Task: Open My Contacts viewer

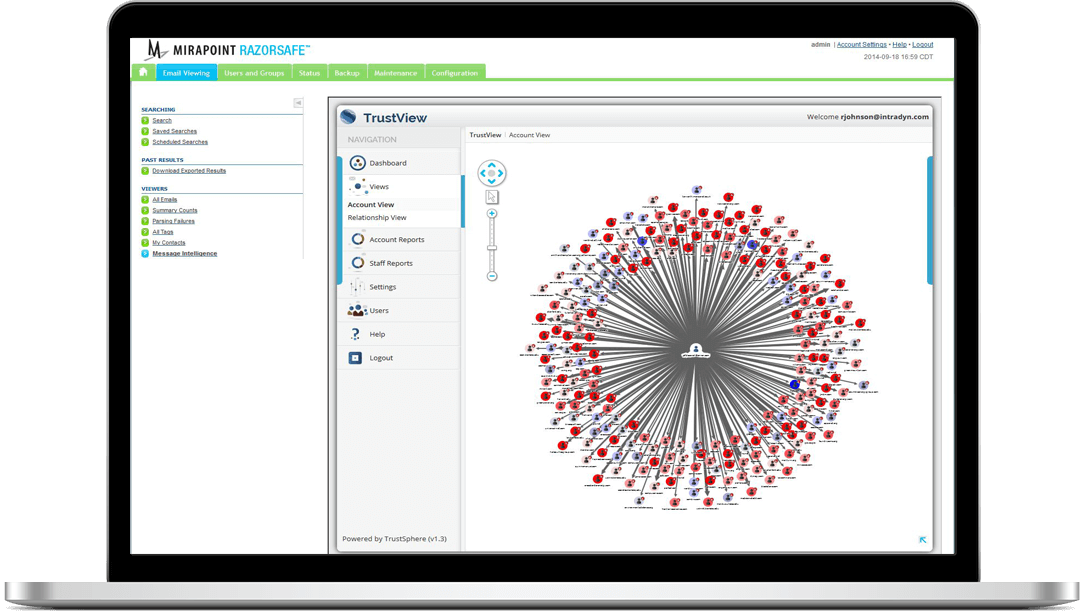Action: click(x=169, y=243)
